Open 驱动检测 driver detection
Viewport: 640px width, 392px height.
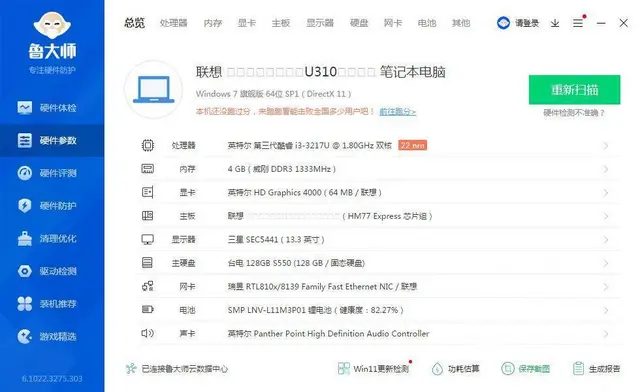52,271
